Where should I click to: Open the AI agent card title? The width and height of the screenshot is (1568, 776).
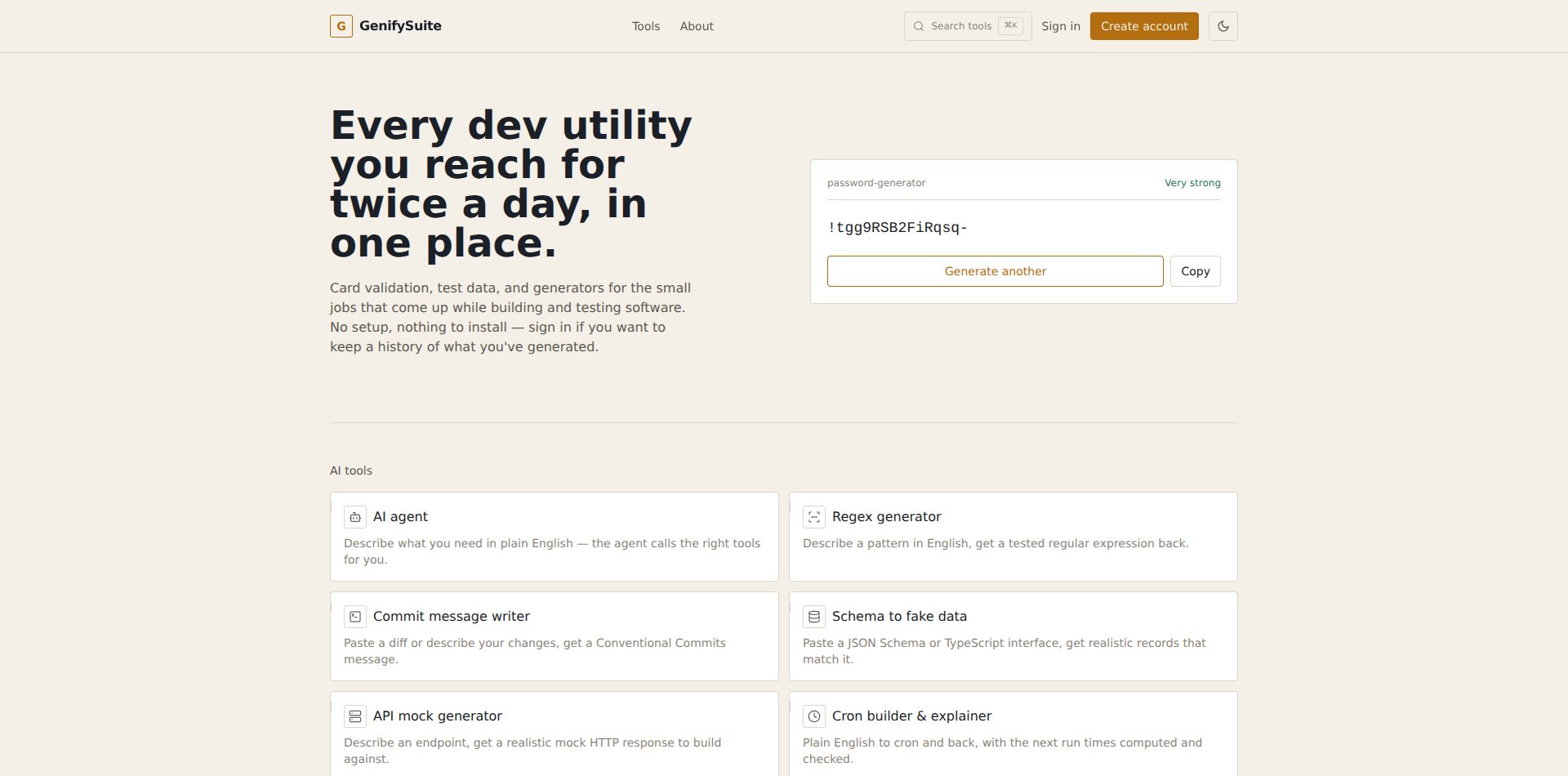pyautogui.click(x=400, y=517)
